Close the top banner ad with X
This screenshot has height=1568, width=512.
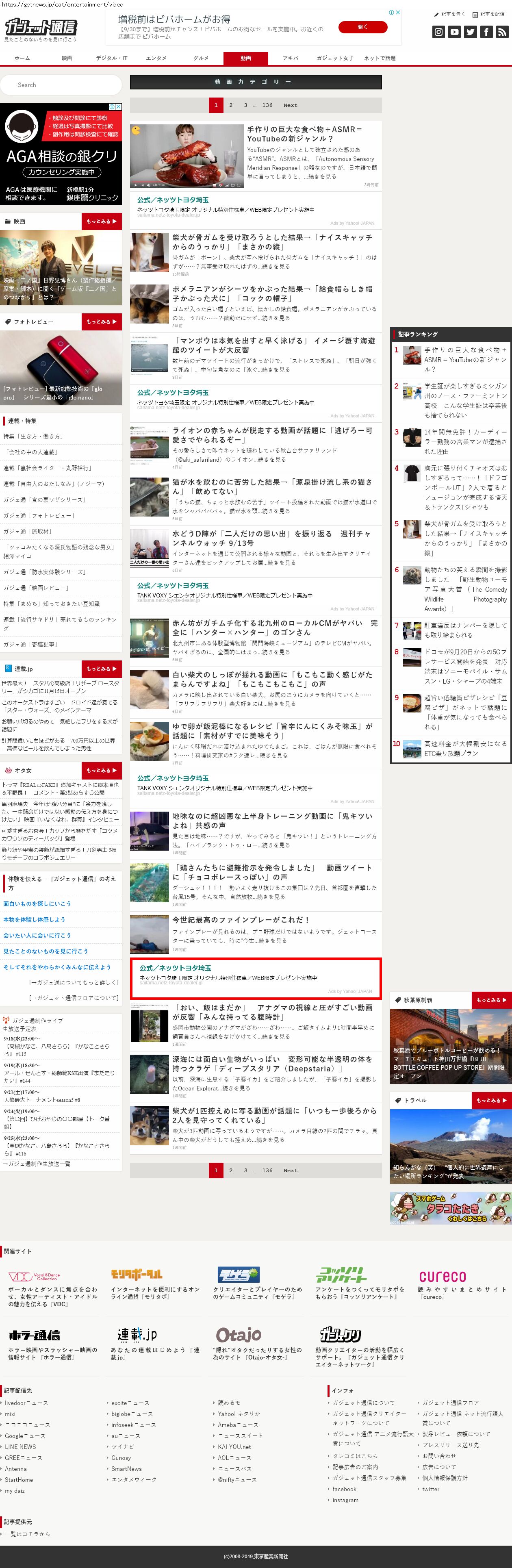click(398, 12)
